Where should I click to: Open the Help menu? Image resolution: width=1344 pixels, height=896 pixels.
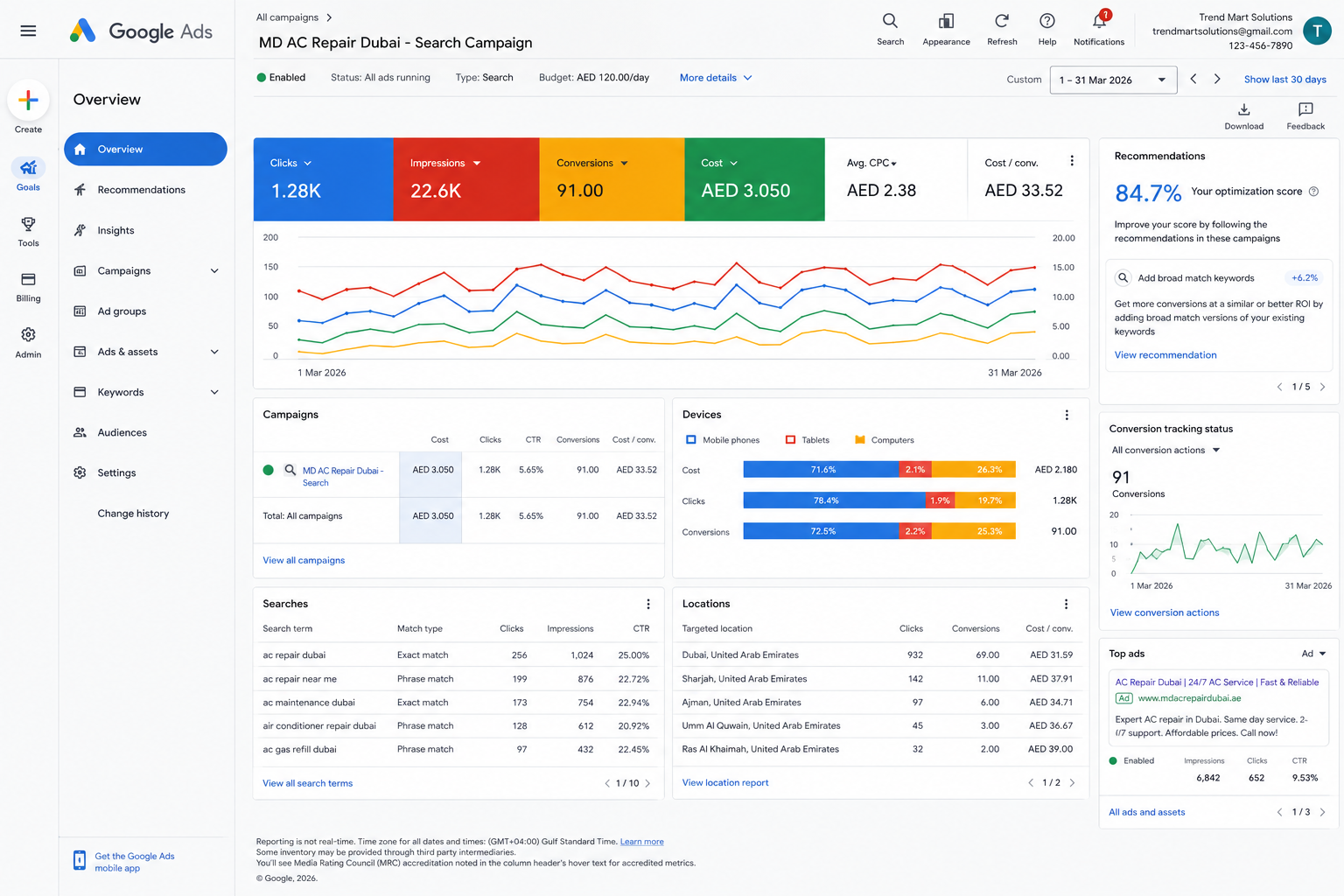click(x=1046, y=28)
